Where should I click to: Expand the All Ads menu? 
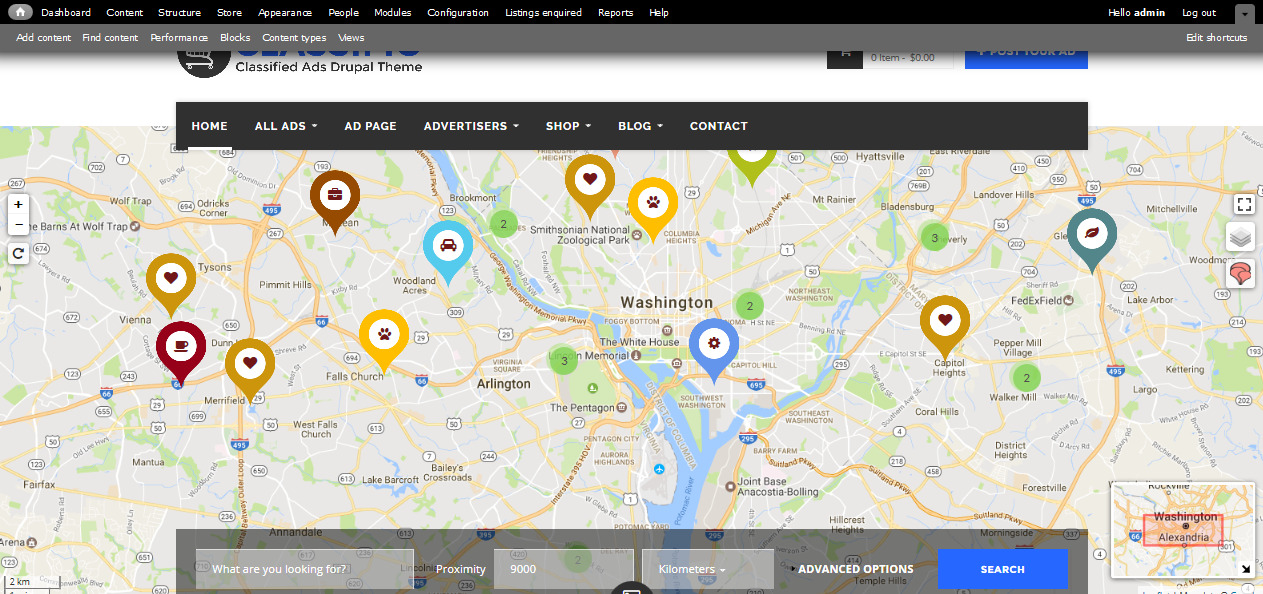[x=285, y=126]
